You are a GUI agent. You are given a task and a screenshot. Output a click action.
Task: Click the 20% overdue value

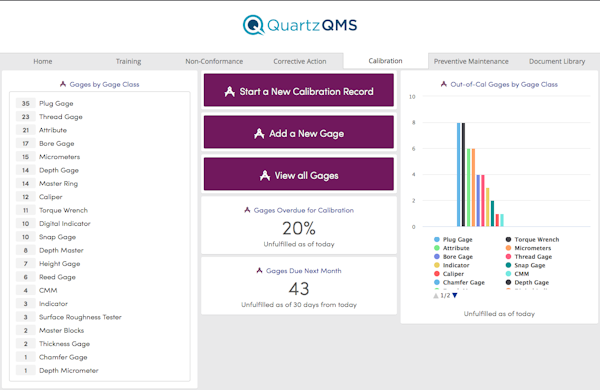click(x=299, y=228)
